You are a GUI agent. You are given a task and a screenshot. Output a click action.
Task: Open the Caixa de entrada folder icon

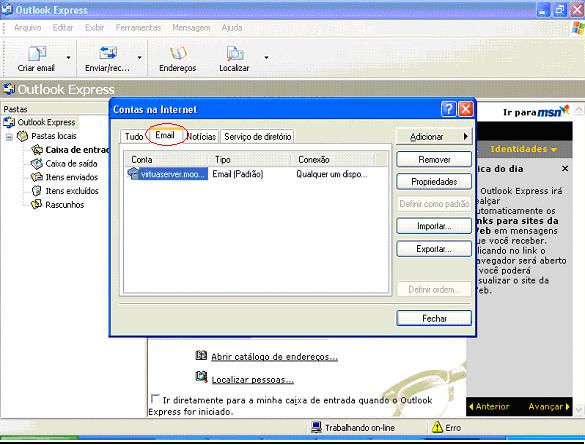pyautogui.click(x=37, y=150)
